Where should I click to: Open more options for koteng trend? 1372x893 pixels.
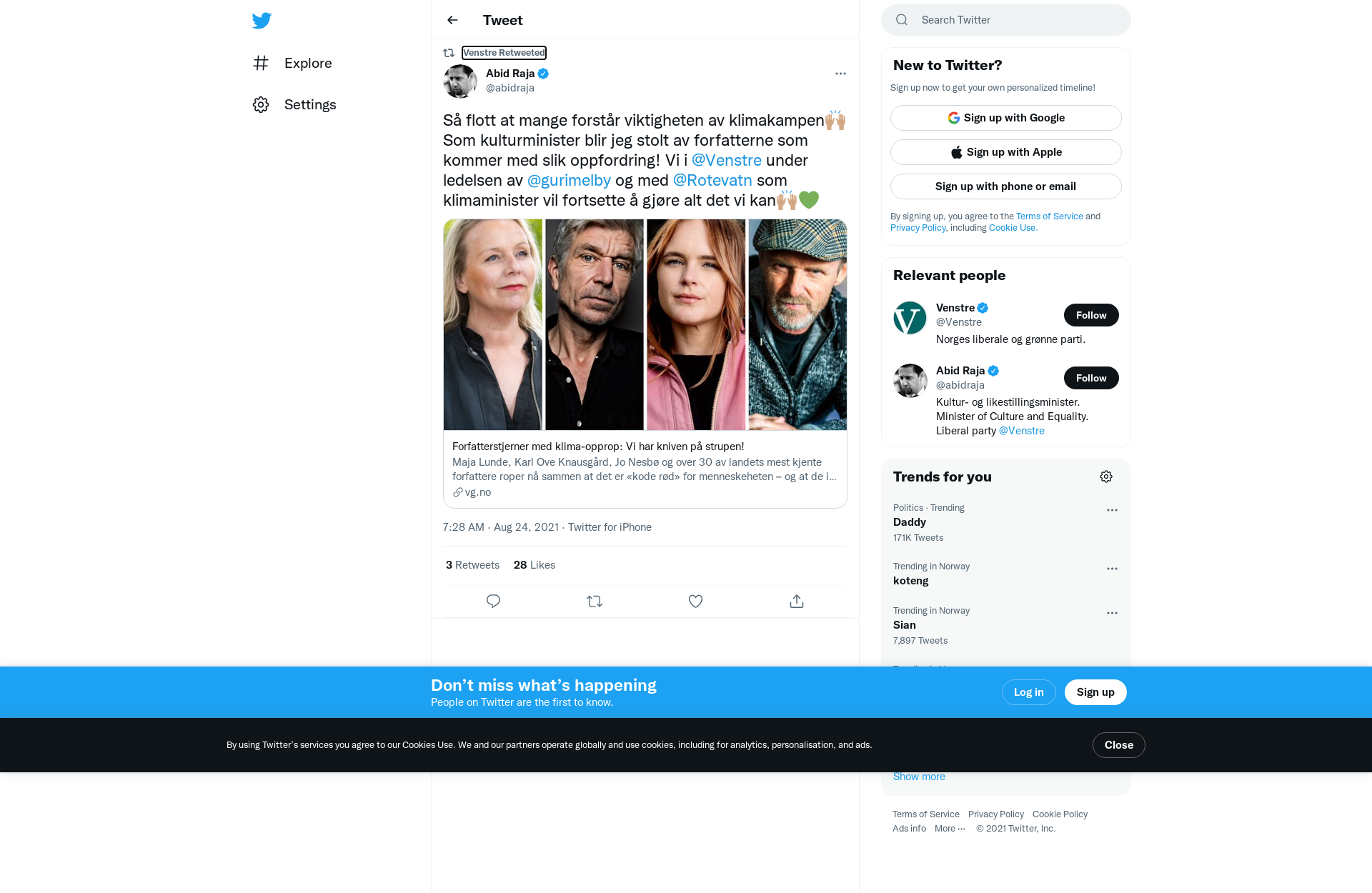[x=1112, y=569]
